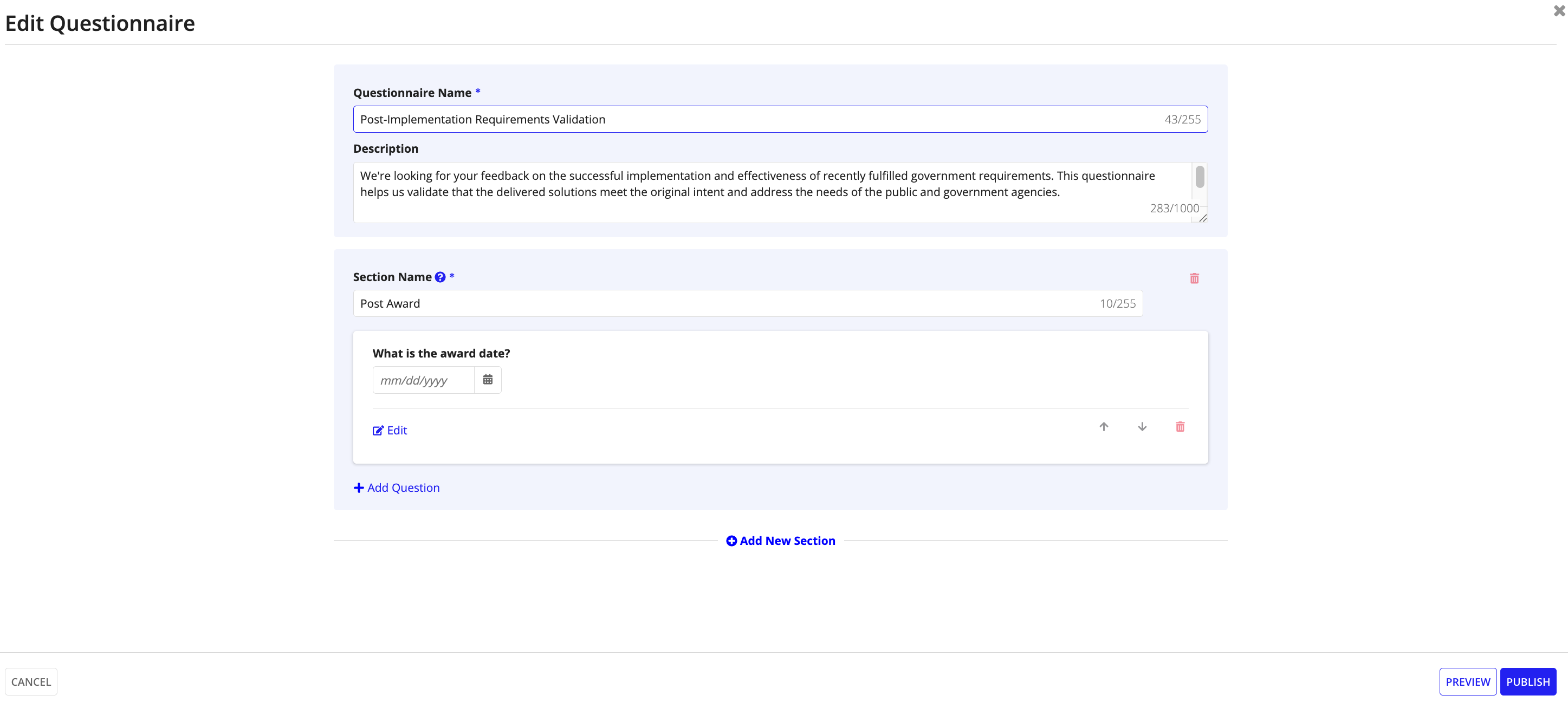Click the 43/255 character counter
1568x702 pixels.
tap(1182, 119)
